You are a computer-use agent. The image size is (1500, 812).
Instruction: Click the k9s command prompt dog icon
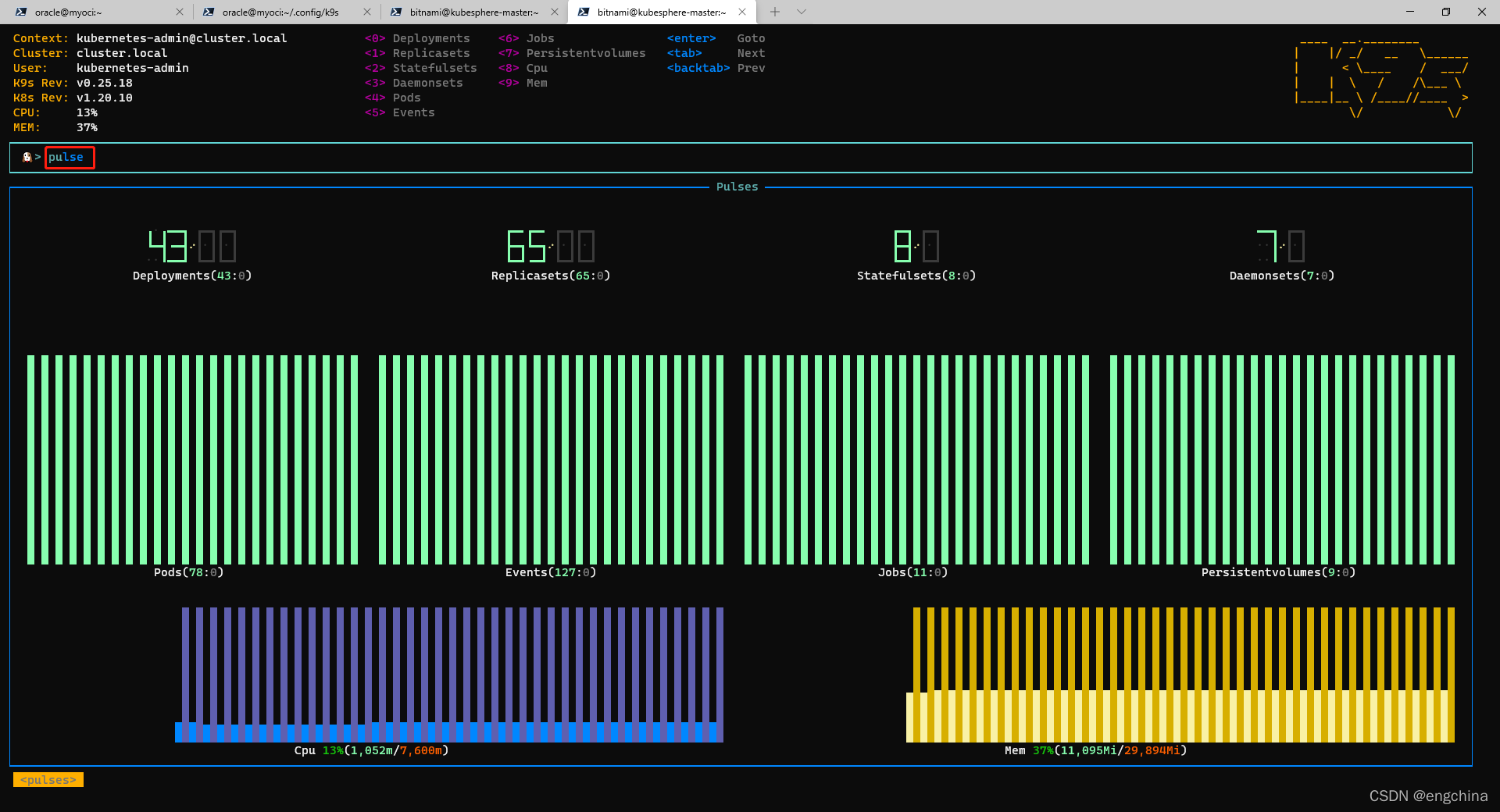(x=27, y=157)
